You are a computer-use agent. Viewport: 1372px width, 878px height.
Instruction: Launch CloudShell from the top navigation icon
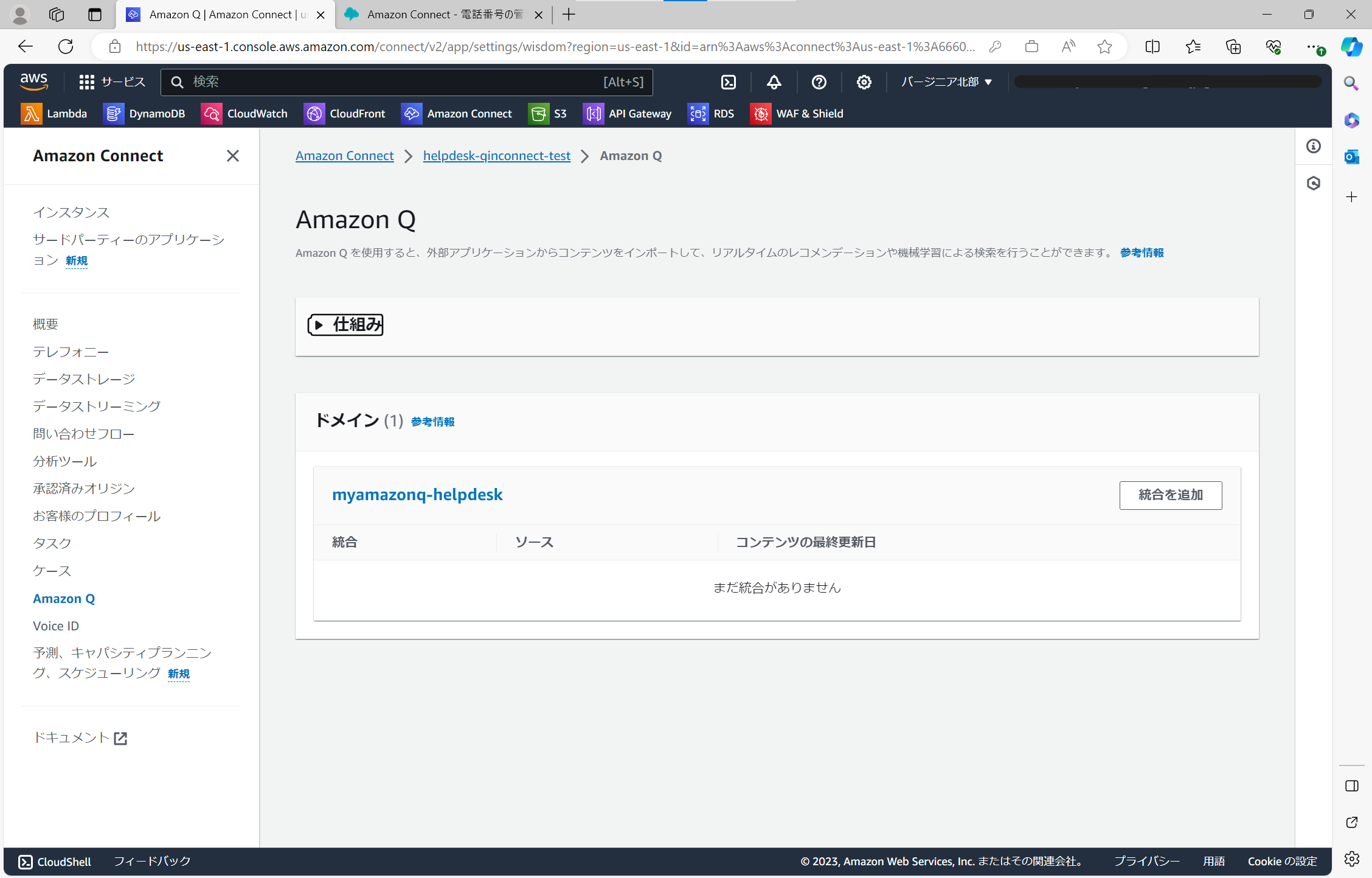[x=729, y=82]
